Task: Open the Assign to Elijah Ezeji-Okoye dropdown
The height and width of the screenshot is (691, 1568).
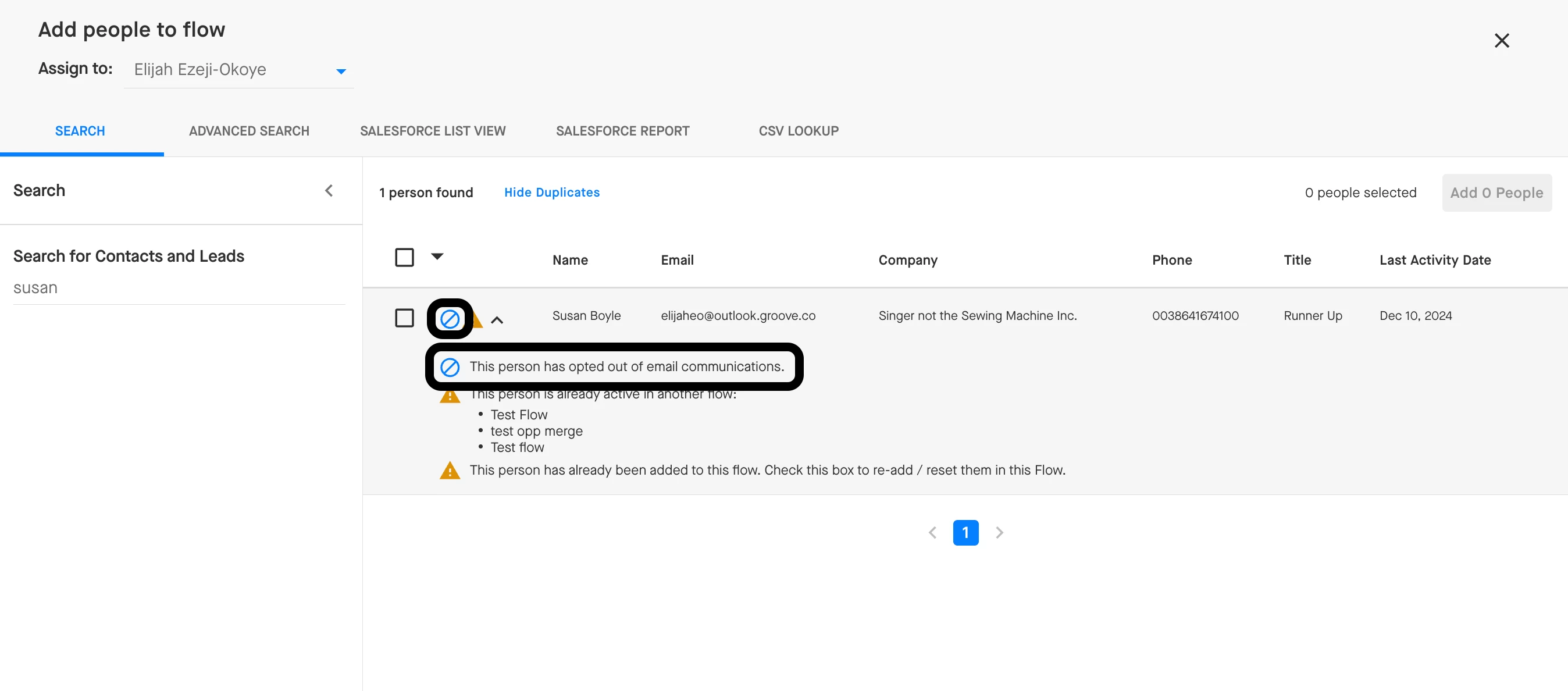Action: (238, 70)
